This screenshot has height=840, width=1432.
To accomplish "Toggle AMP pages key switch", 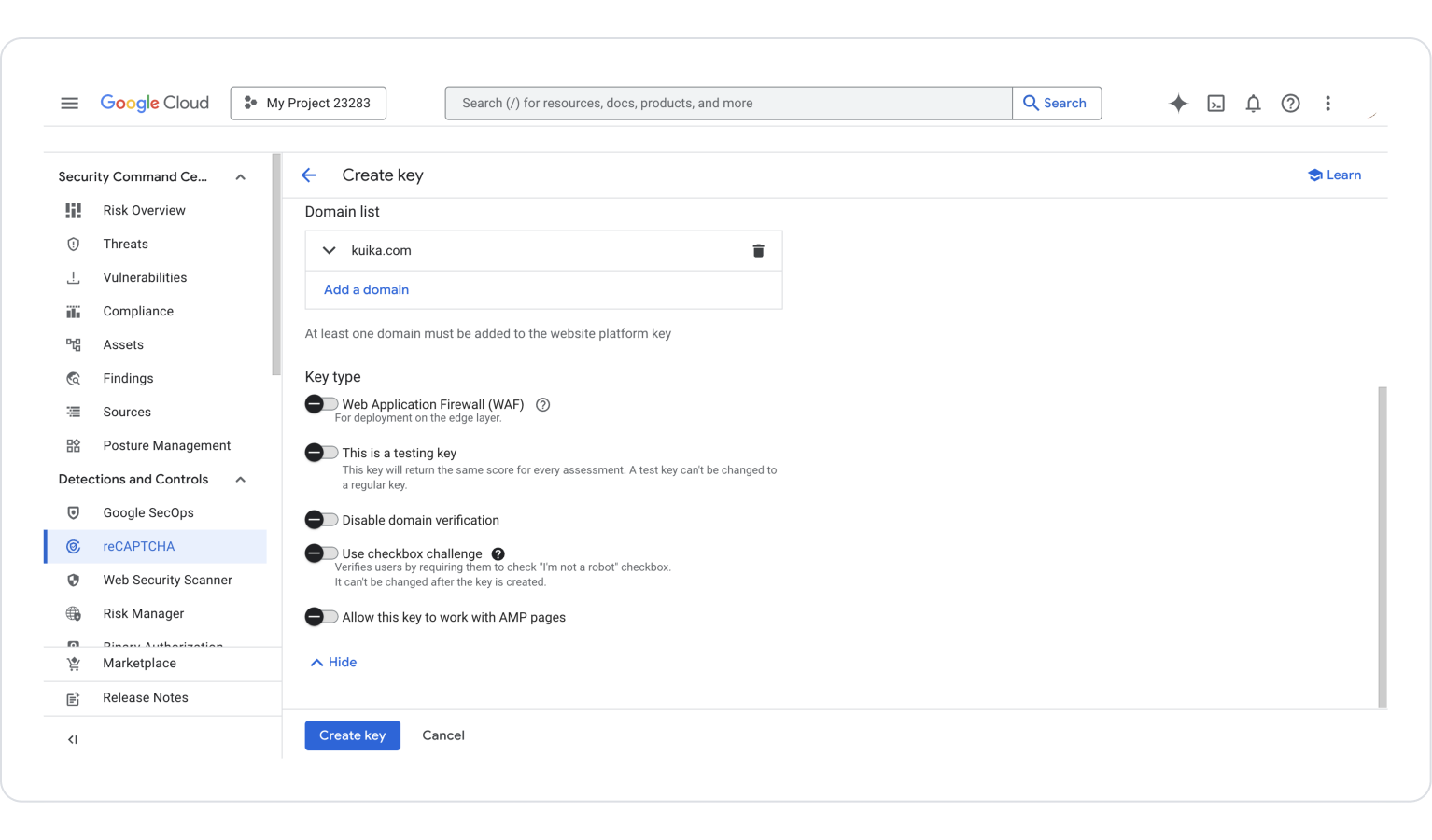I will (x=321, y=617).
